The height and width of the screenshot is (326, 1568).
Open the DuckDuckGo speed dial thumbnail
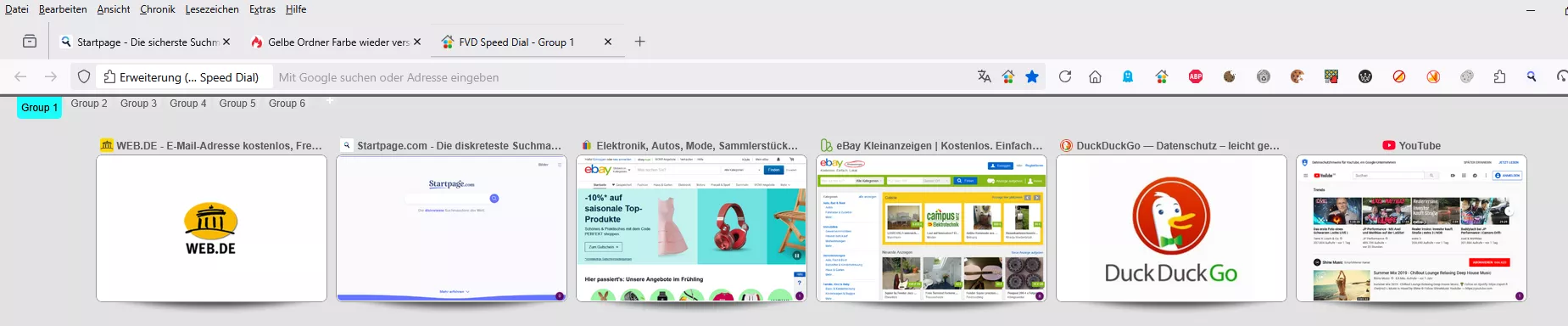click(1171, 228)
